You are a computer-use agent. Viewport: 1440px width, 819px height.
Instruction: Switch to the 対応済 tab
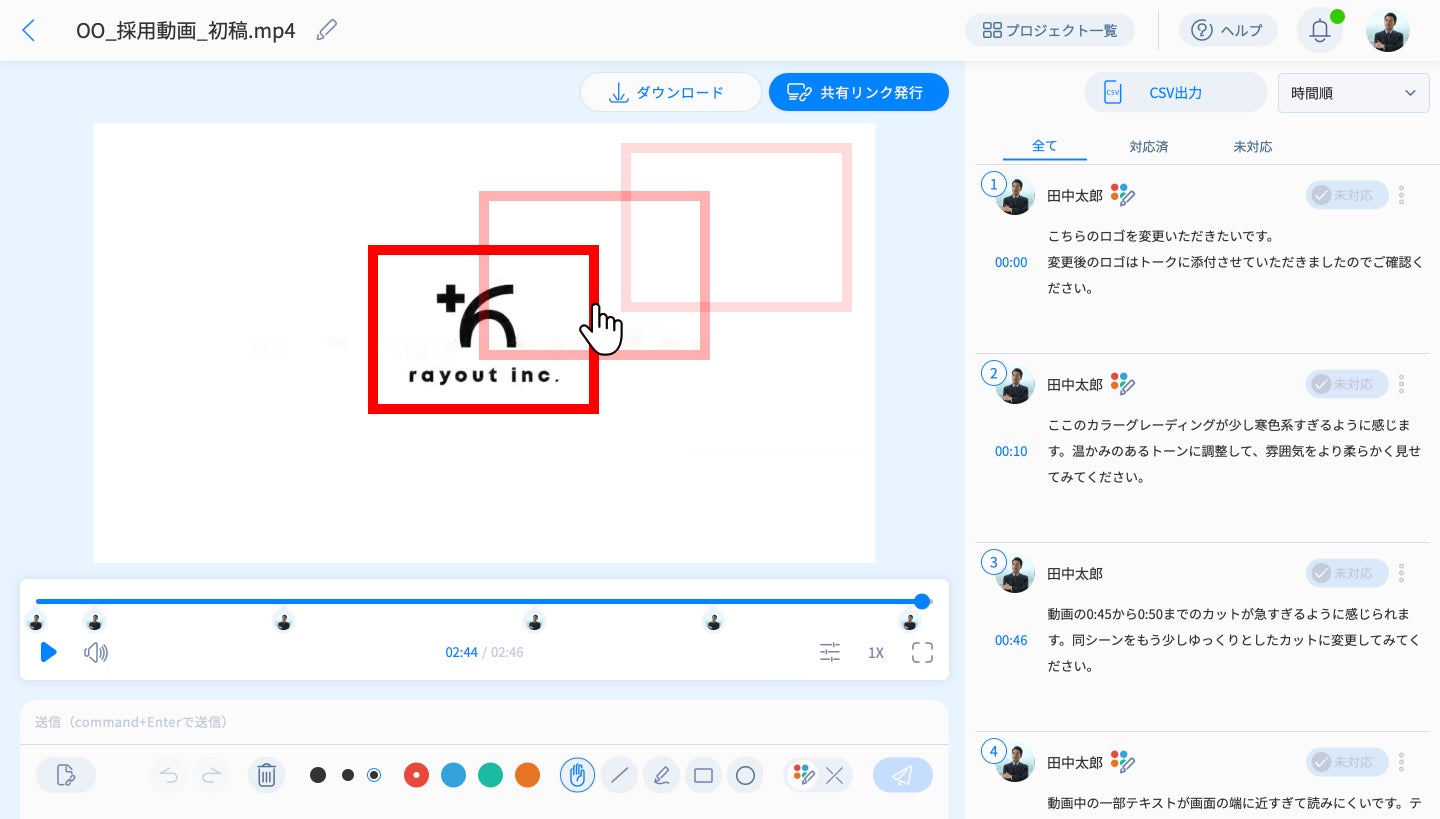[x=1149, y=146]
